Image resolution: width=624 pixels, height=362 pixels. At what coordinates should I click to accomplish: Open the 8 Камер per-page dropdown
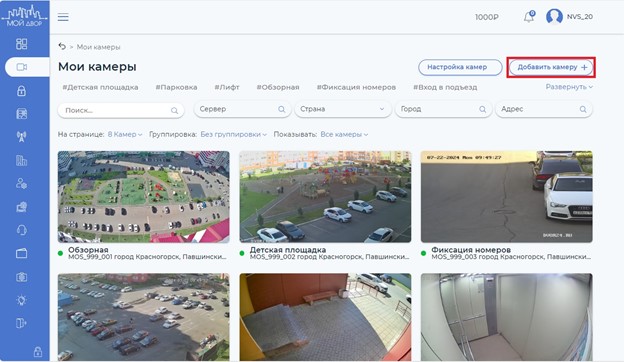click(125, 134)
